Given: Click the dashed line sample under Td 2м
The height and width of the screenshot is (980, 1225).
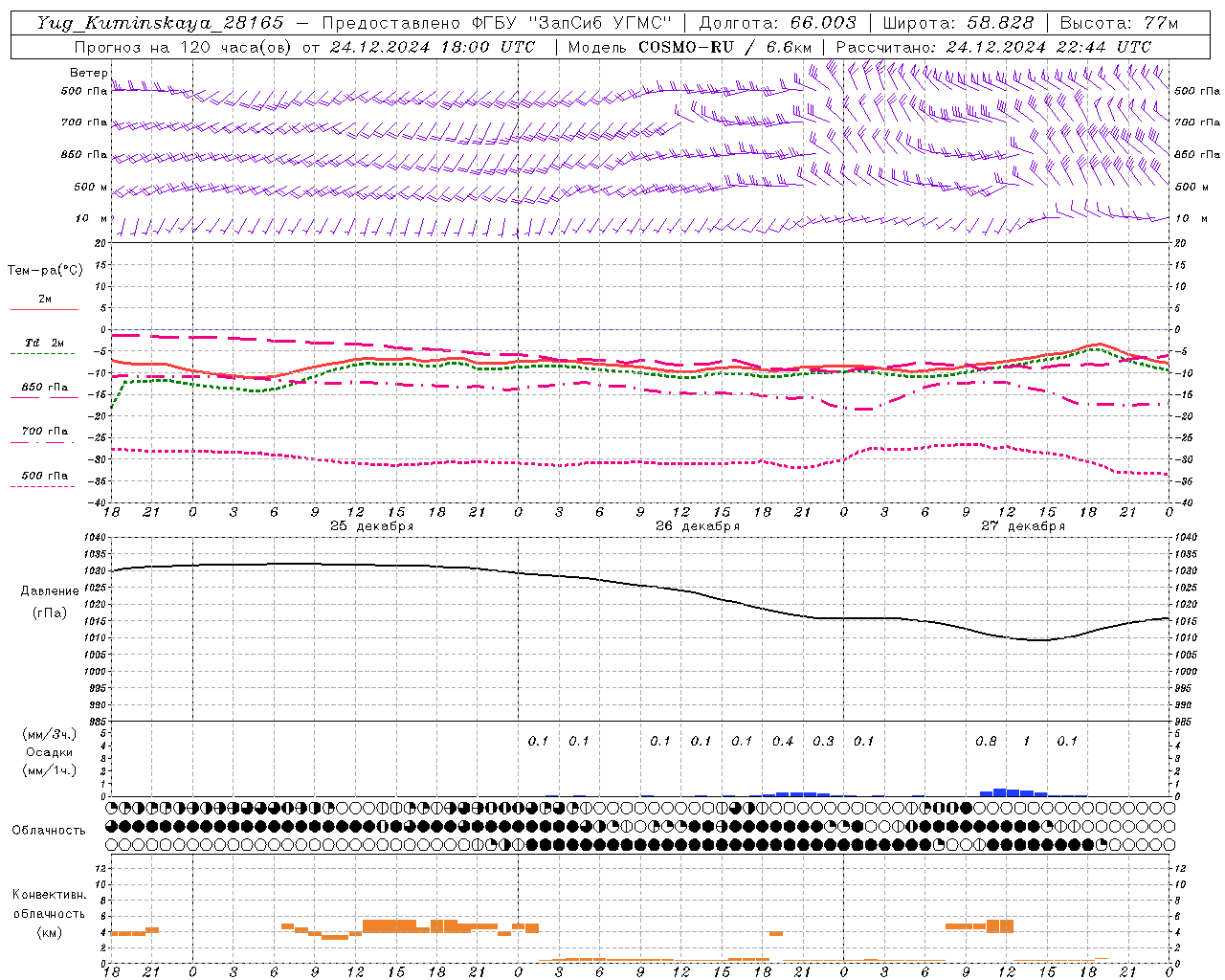Looking at the screenshot, I should pos(44,354).
